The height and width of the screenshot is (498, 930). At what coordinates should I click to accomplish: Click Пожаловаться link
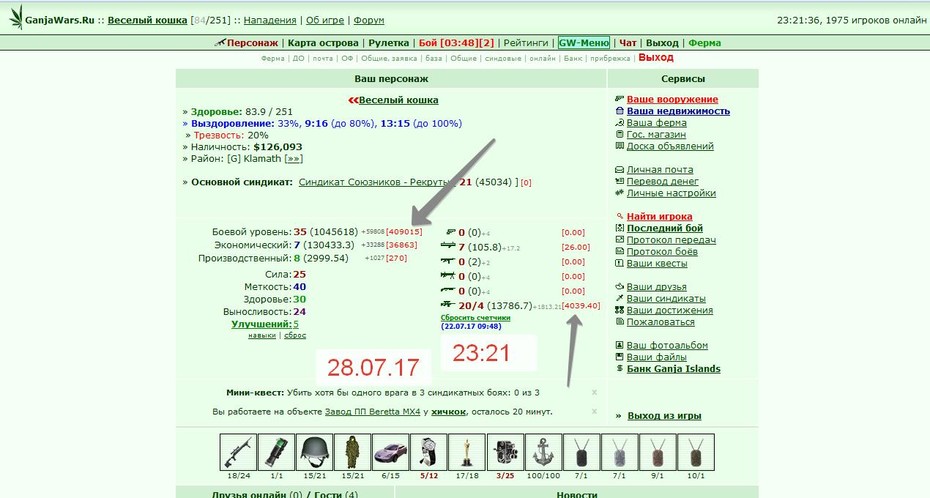tap(660, 322)
